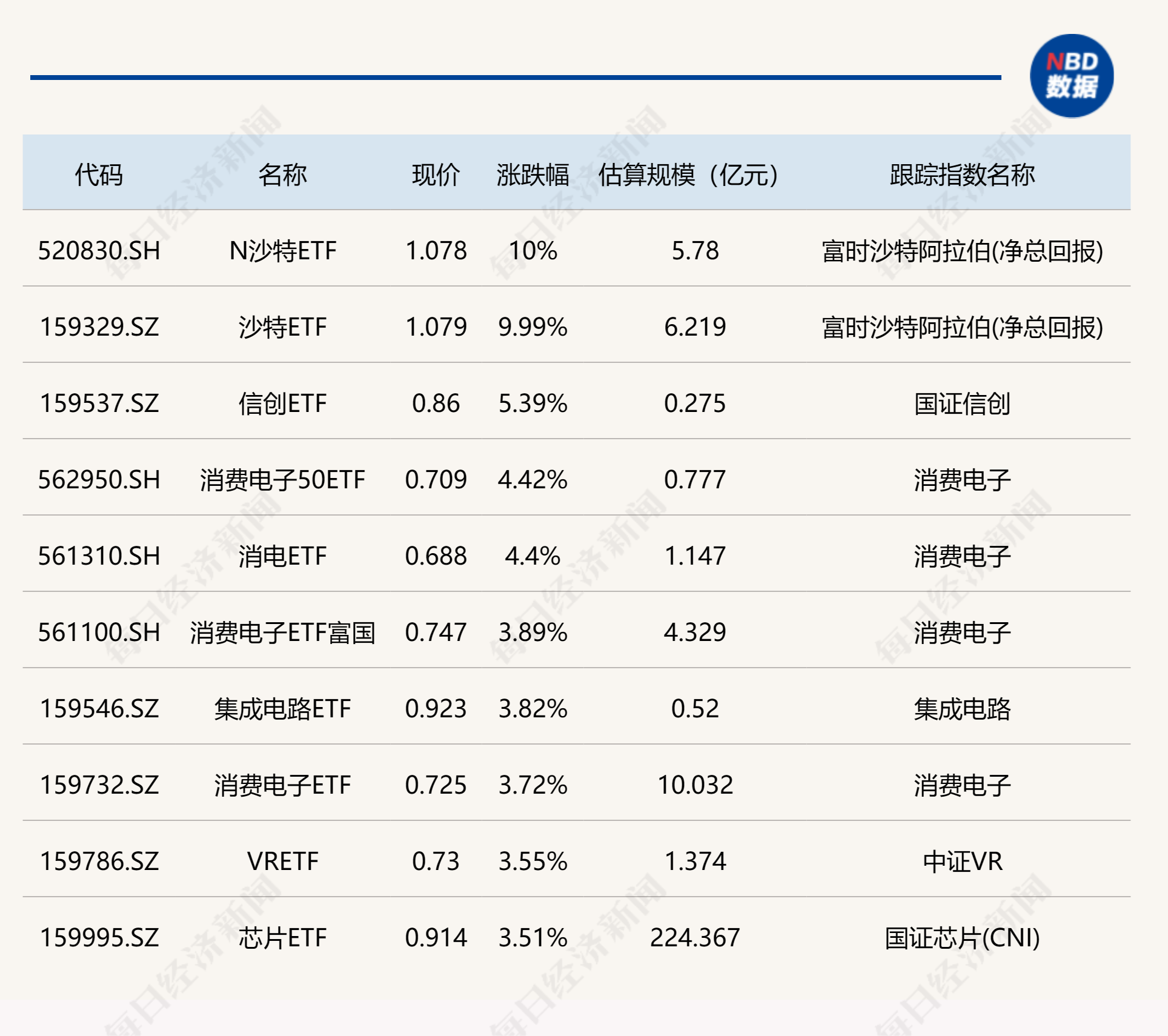Viewport: 1168px width, 1036px height.
Task: Select code 562950.SH
Action: point(99,480)
